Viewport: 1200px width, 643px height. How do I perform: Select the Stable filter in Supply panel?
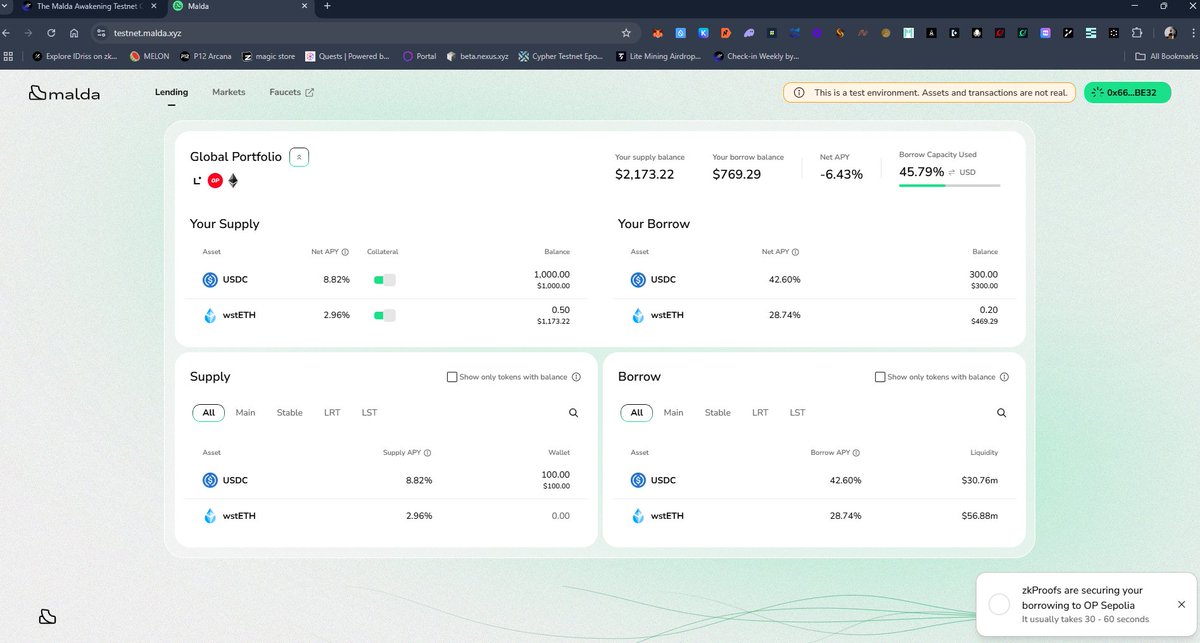pos(289,413)
